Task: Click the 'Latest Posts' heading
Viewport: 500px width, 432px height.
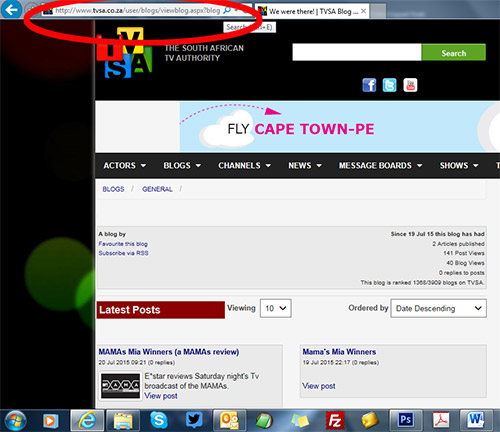Action: coord(161,310)
